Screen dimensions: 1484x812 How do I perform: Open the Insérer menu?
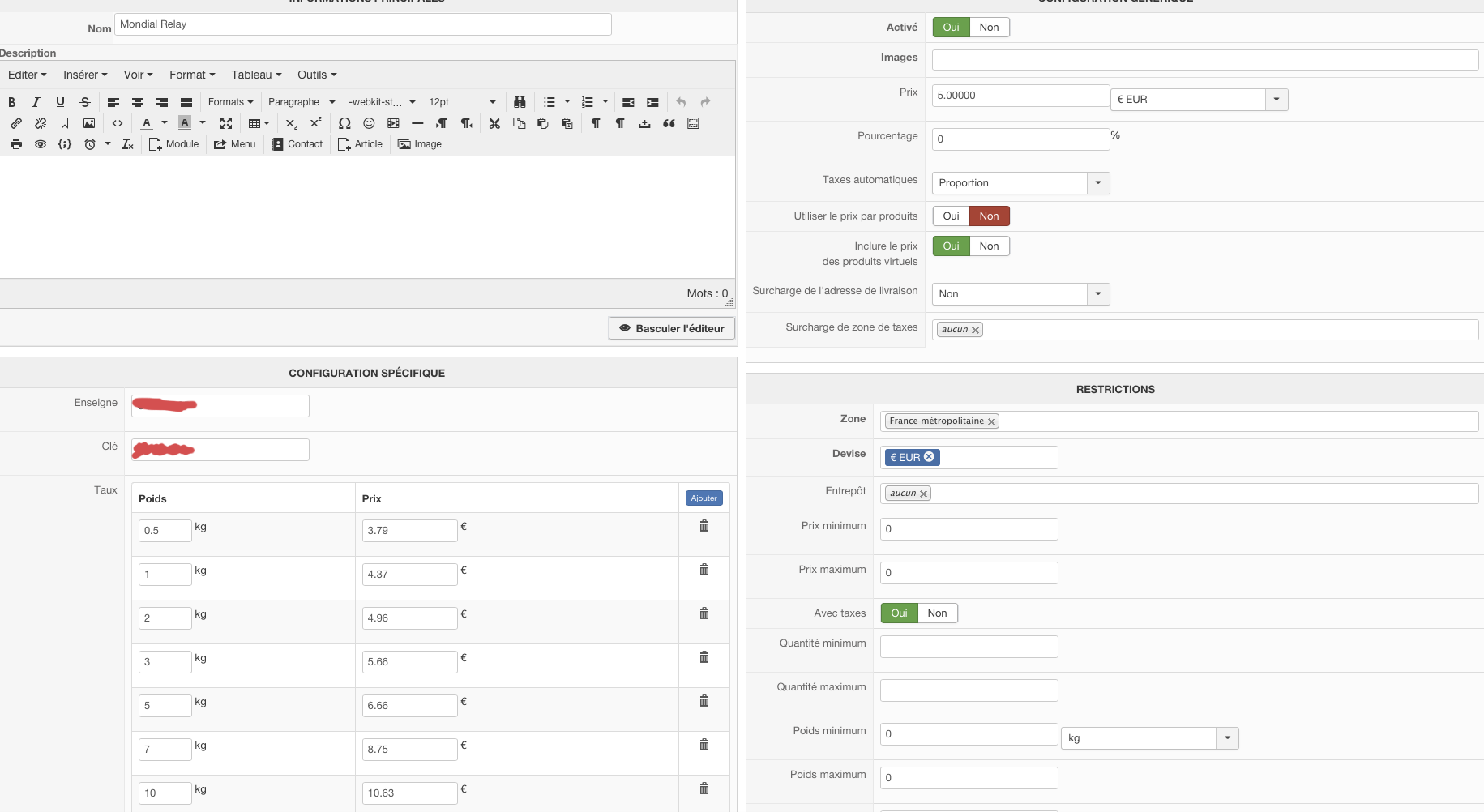pos(85,75)
